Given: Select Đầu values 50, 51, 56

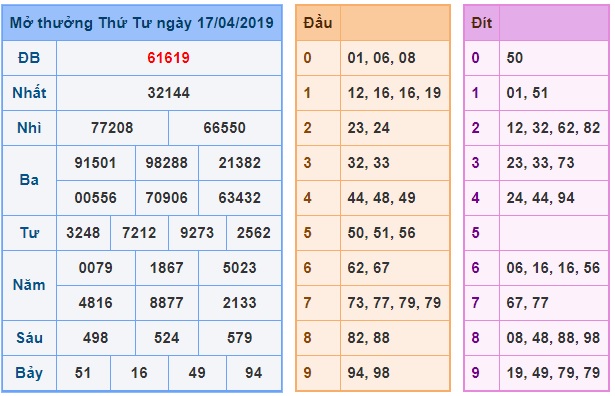Looking at the screenshot, I should (381, 233).
